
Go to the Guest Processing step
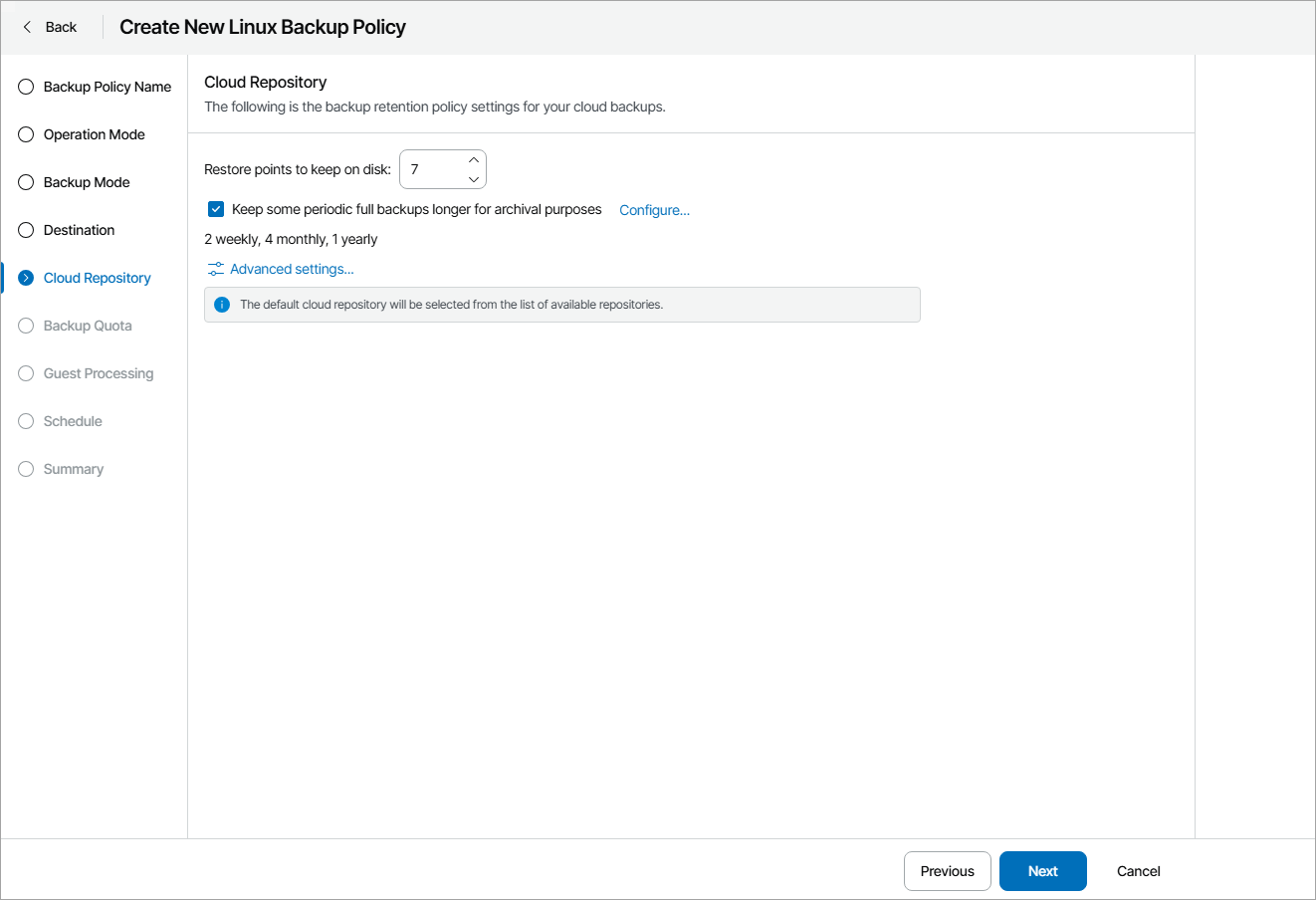click(99, 373)
